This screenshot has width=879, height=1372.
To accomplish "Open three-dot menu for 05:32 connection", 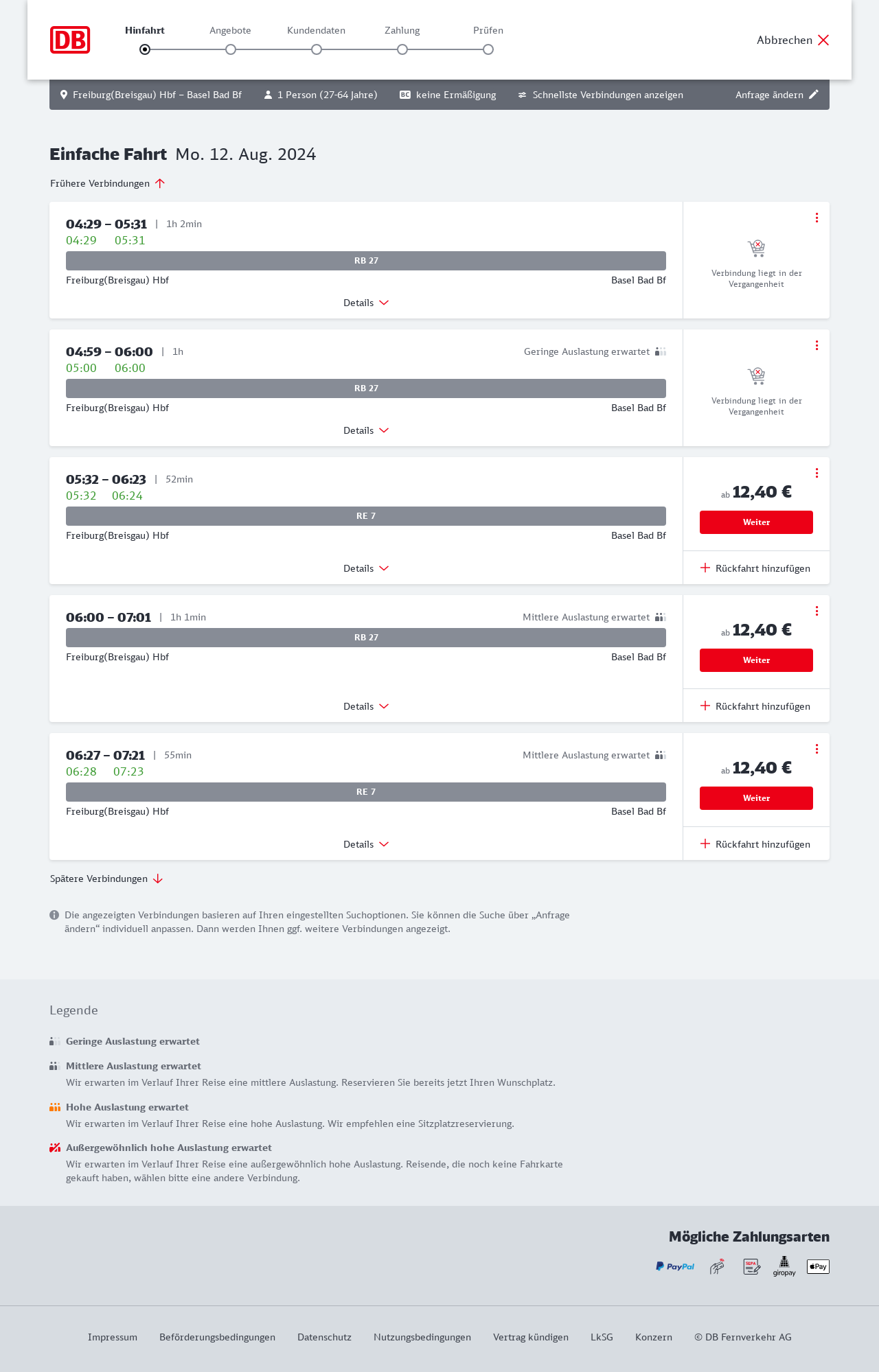I will 817,473.
